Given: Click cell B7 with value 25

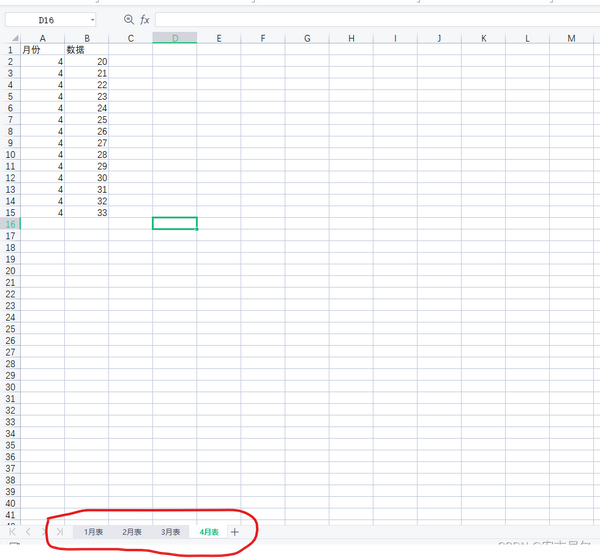Looking at the screenshot, I should tap(87, 119).
